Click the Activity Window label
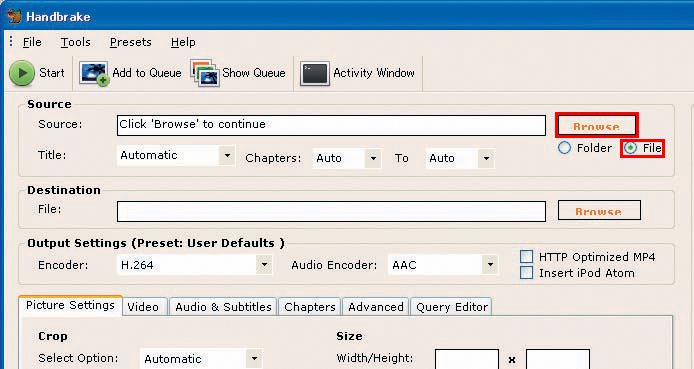This screenshot has width=694, height=369. coord(374,73)
